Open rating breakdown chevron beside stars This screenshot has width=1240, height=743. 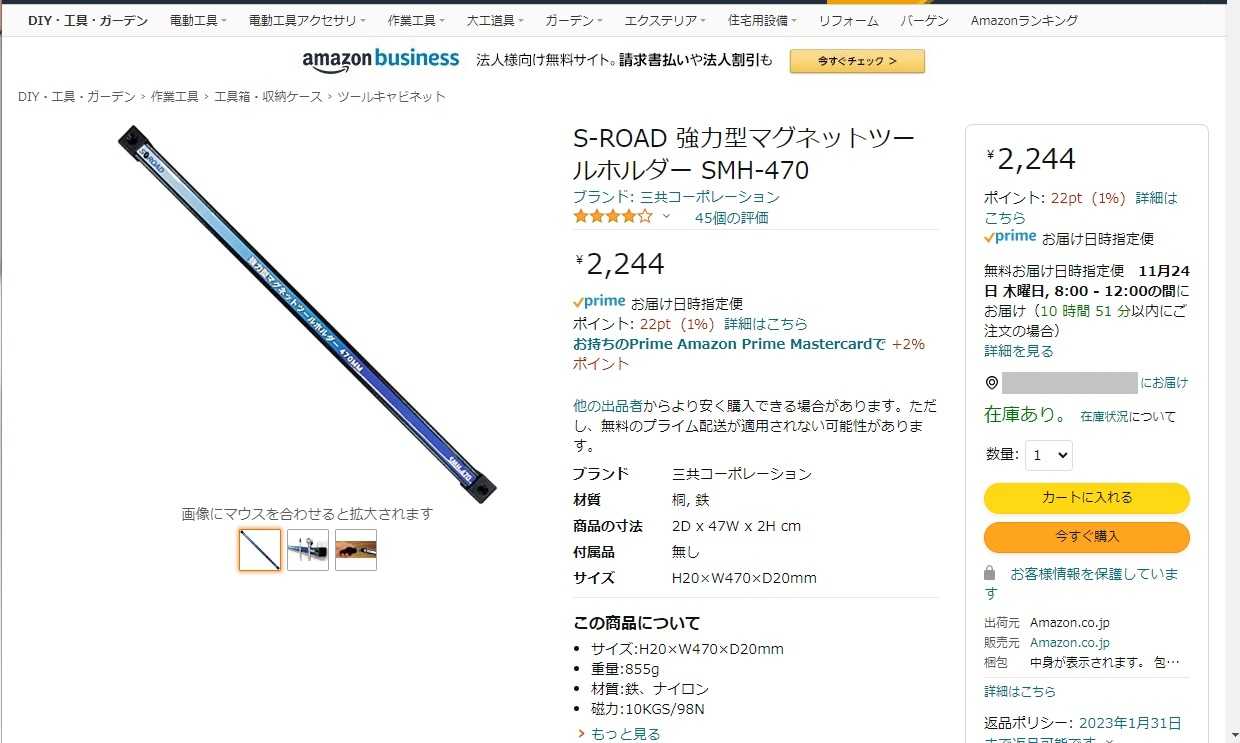click(667, 216)
